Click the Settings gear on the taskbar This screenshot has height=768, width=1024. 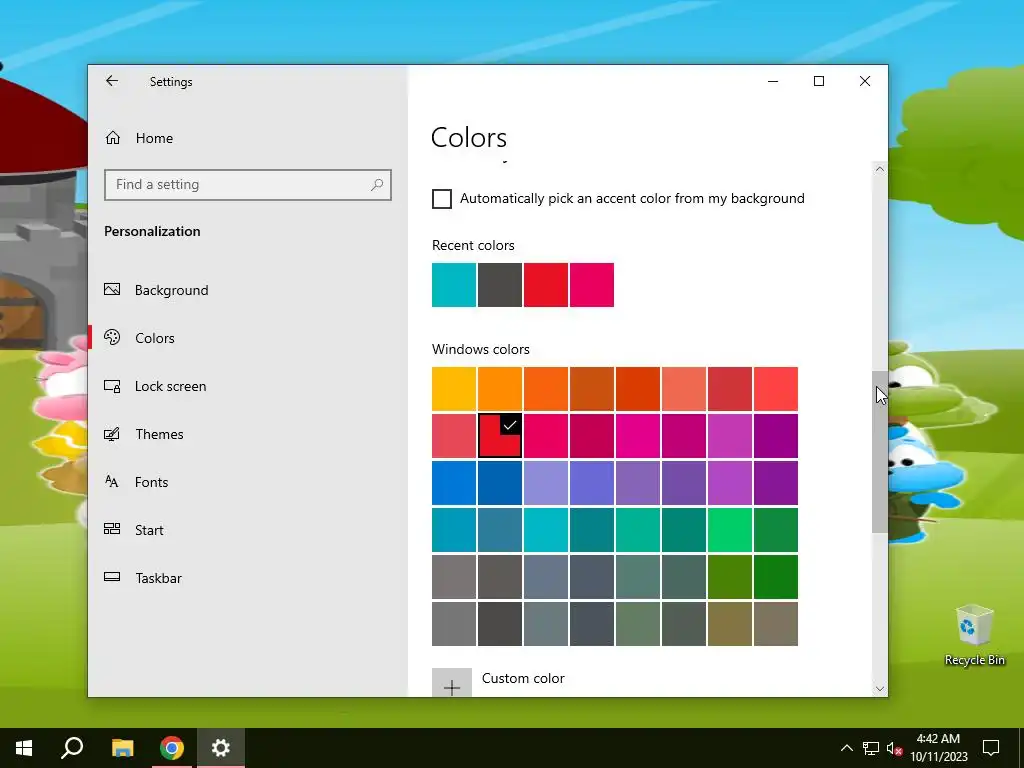[x=221, y=748]
